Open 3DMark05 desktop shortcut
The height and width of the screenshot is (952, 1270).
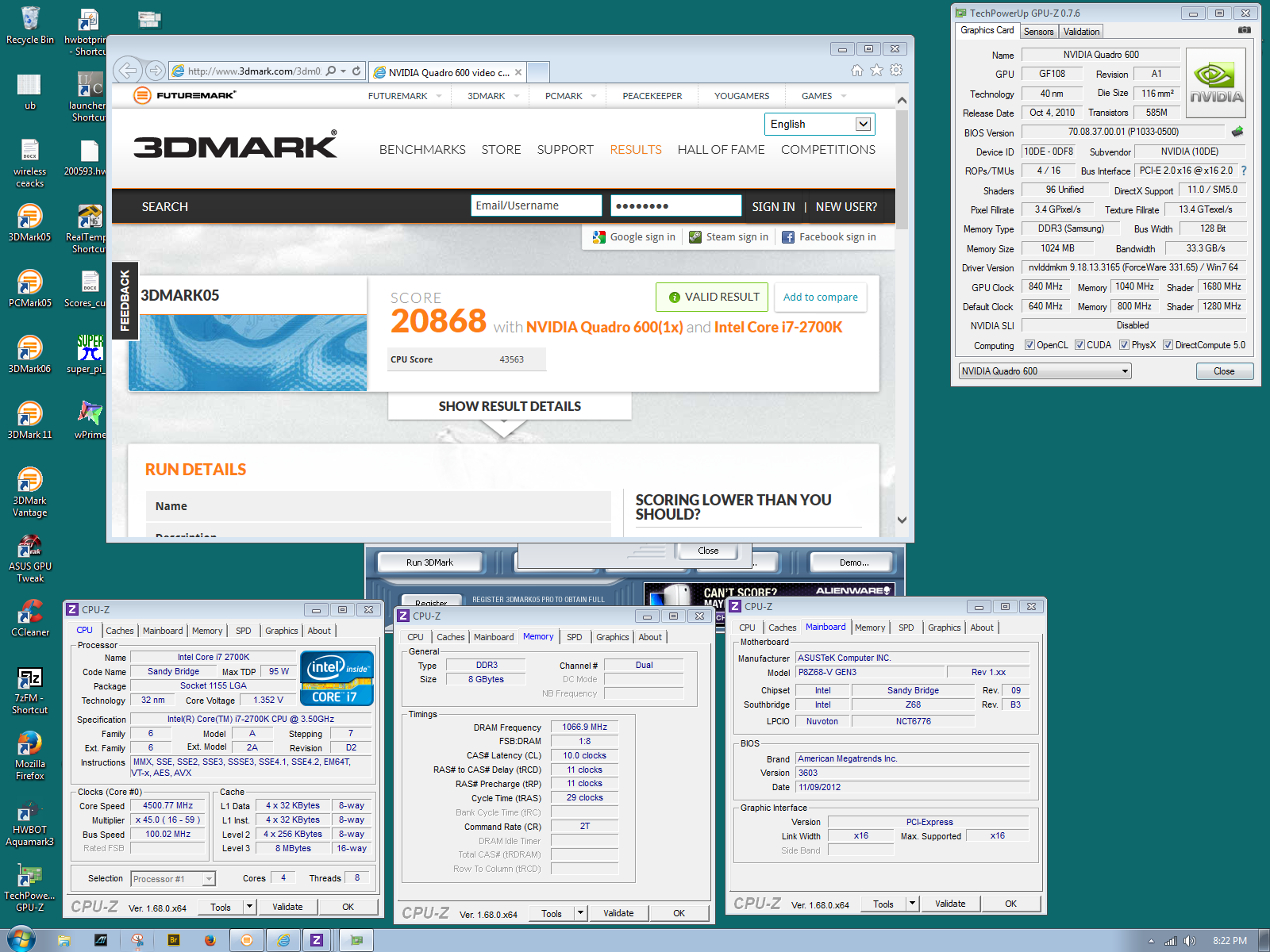pos(29,223)
